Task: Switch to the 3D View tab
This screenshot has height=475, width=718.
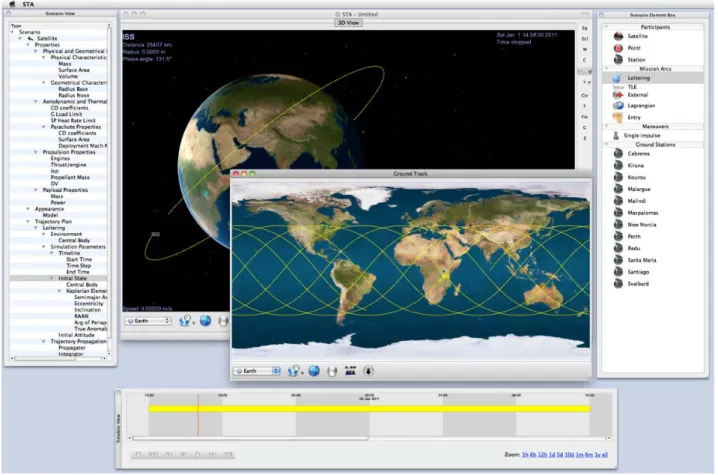Action: (348, 22)
